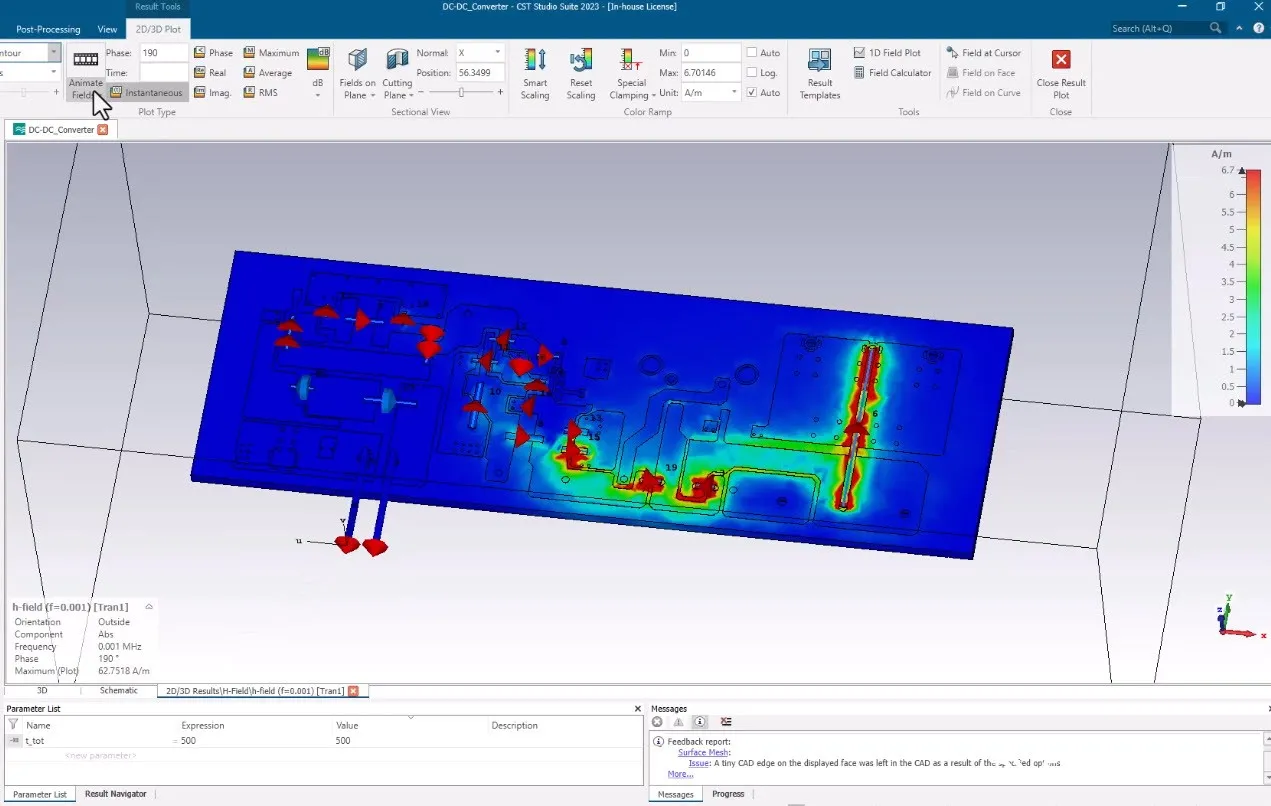
Task: Open the Normal axis dropdown
Action: click(497, 53)
